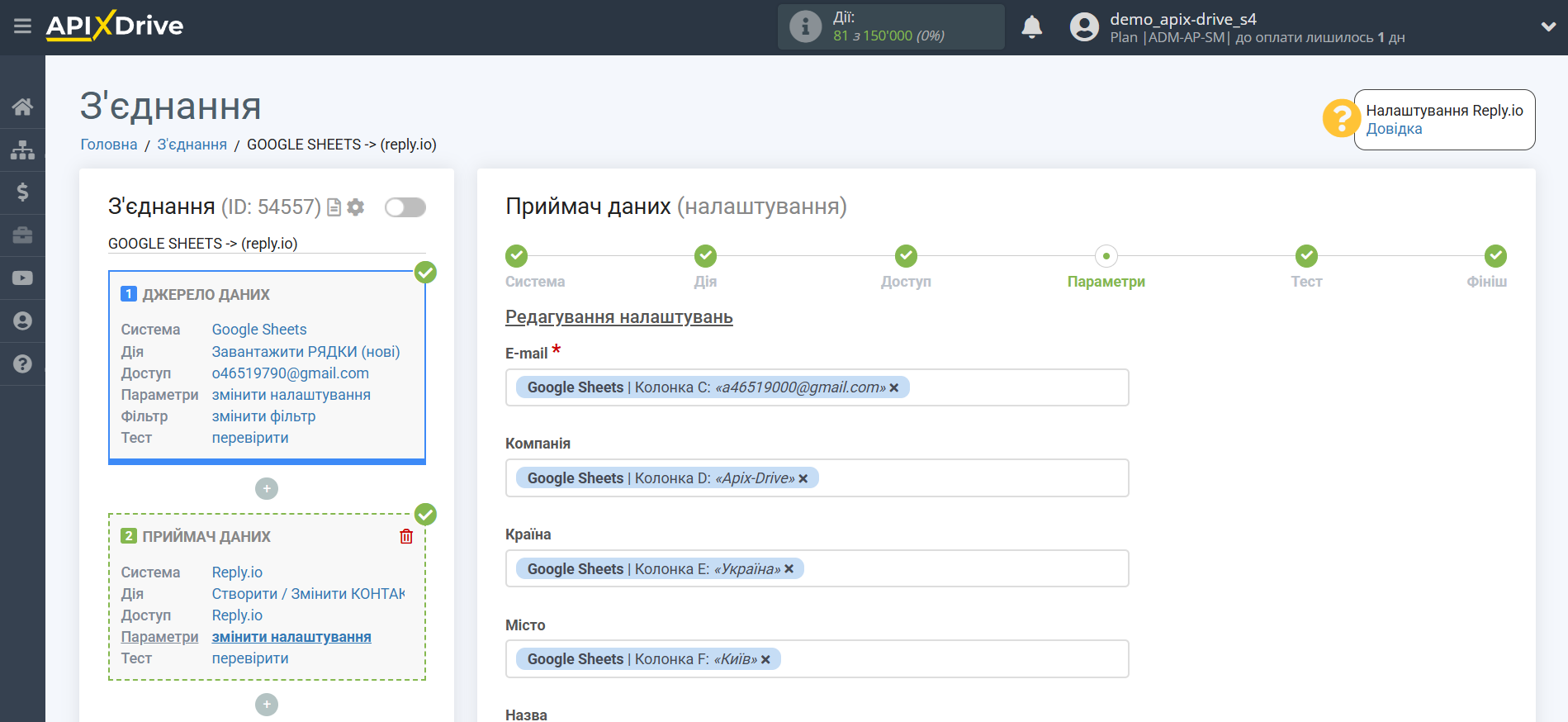The image size is (1568, 722).
Task: Click the user avatar icon
Action: (x=1084, y=27)
